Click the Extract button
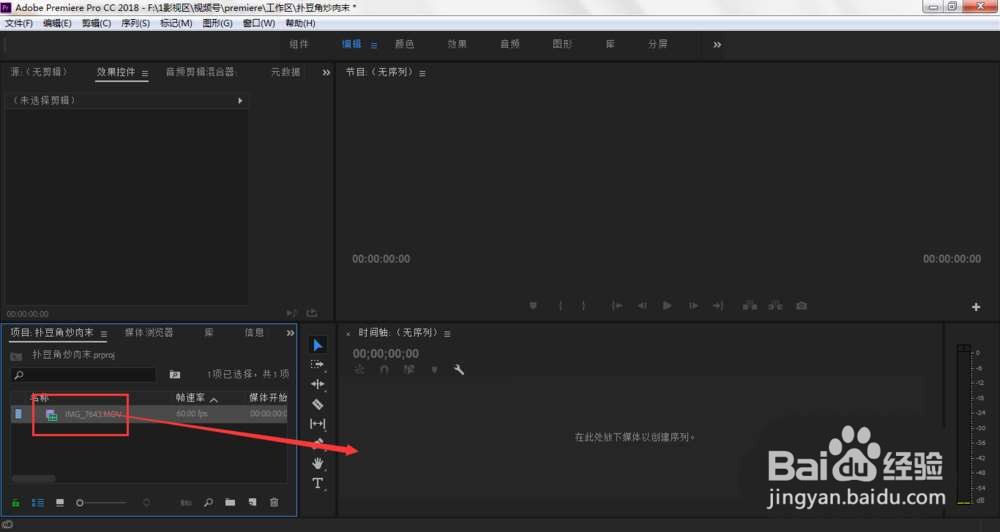This screenshot has width=1000, height=532. point(776,306)
